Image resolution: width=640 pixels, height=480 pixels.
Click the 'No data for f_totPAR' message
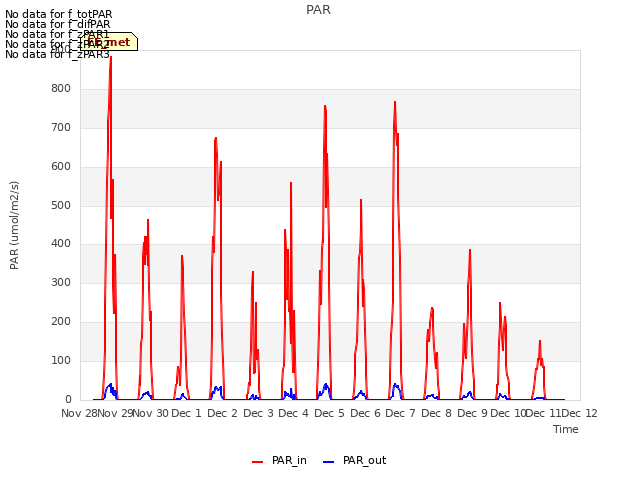58,15
